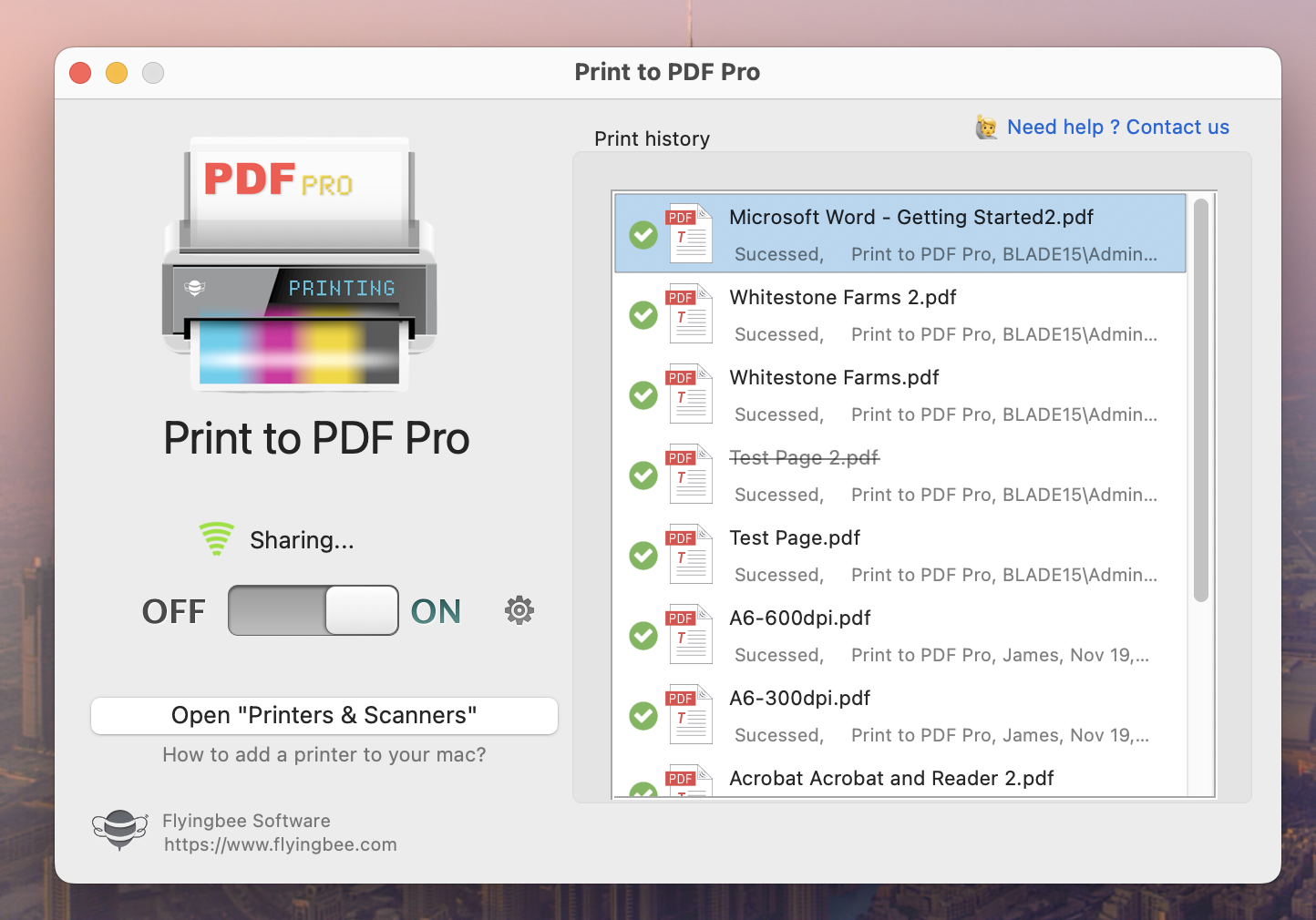The image size is (1316, 920).
Task: Click PDF file icon for Whitestone Farms 2.pdf
Action: click(689, 313)
